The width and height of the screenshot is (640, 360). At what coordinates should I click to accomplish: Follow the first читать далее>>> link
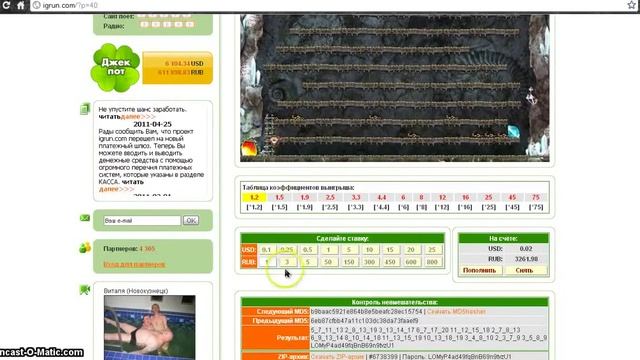(127, 116)
